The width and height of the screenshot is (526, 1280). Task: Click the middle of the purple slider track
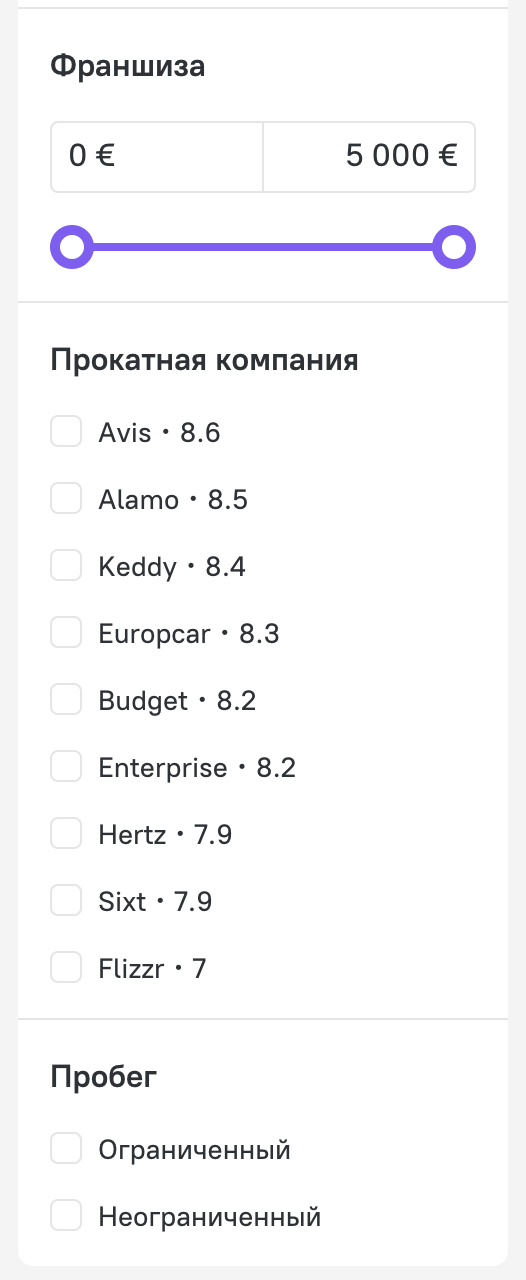pyautogui.click(x=263, y=247)
